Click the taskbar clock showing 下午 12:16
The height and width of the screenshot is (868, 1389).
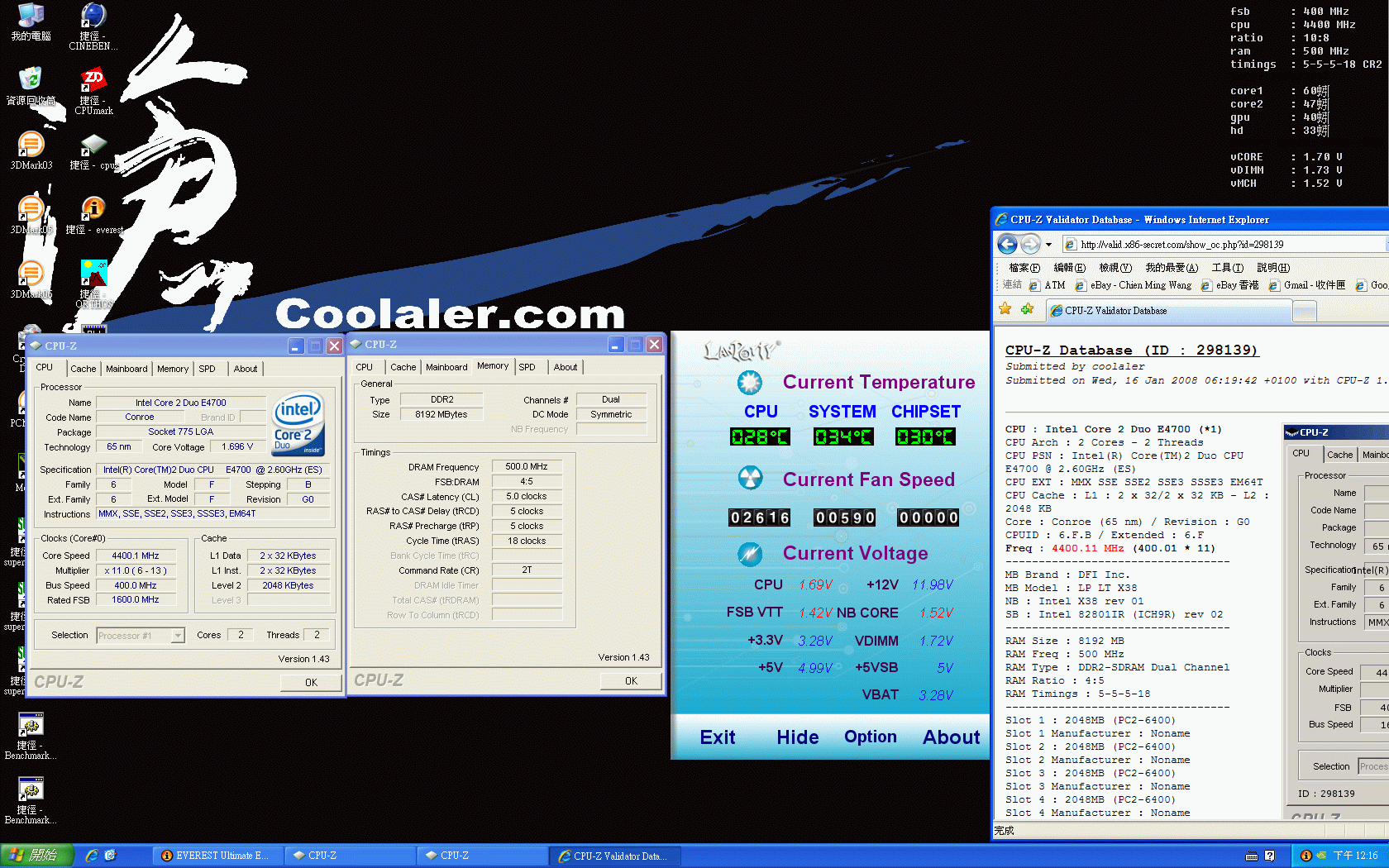click(1355, 856)
